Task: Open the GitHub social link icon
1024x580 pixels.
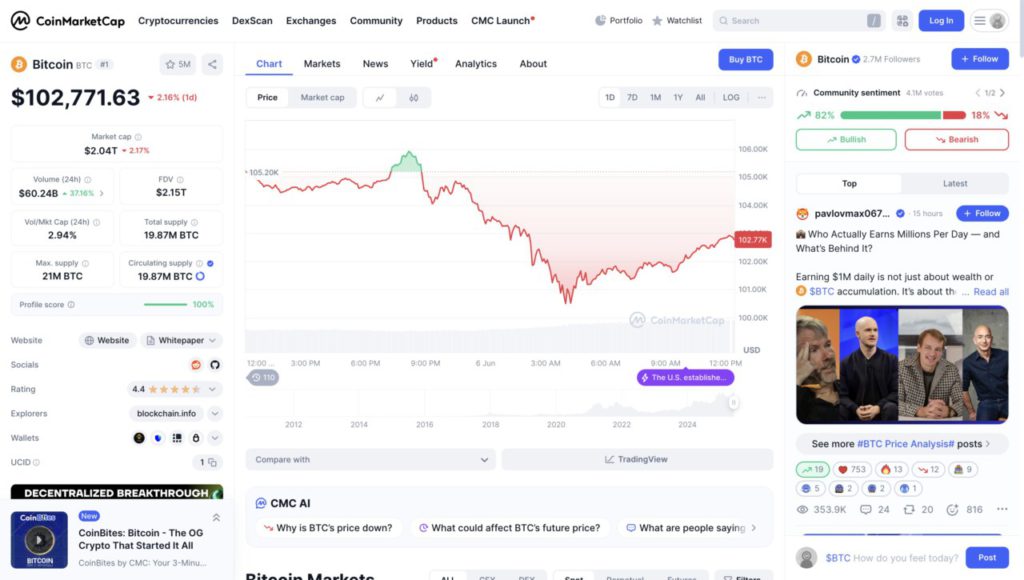Action: [x=214, y=365]
